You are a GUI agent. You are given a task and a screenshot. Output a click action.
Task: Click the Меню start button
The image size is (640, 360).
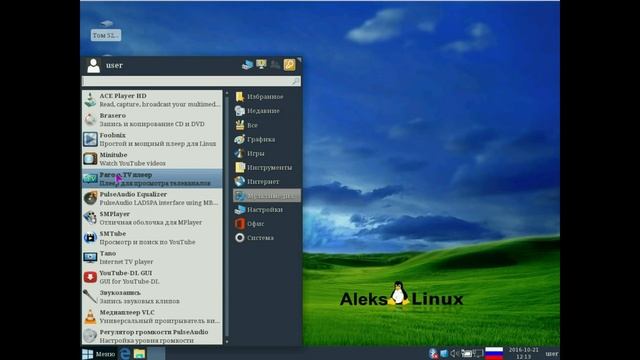[99, 354]
